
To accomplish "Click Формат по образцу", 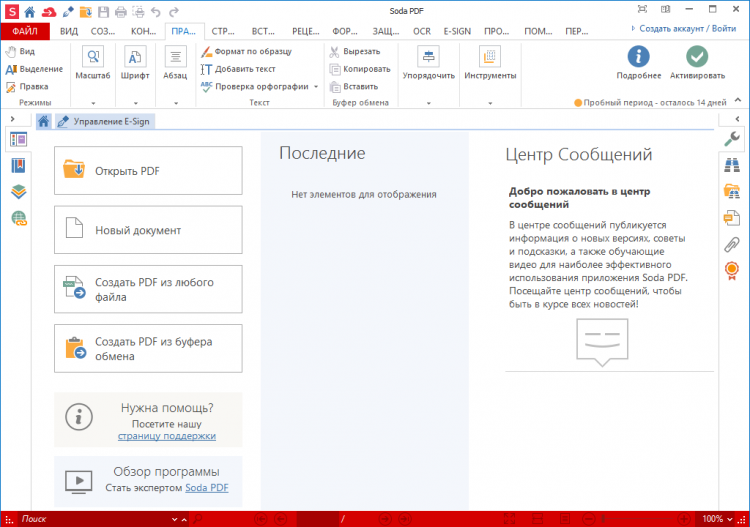I will (246, 51).
